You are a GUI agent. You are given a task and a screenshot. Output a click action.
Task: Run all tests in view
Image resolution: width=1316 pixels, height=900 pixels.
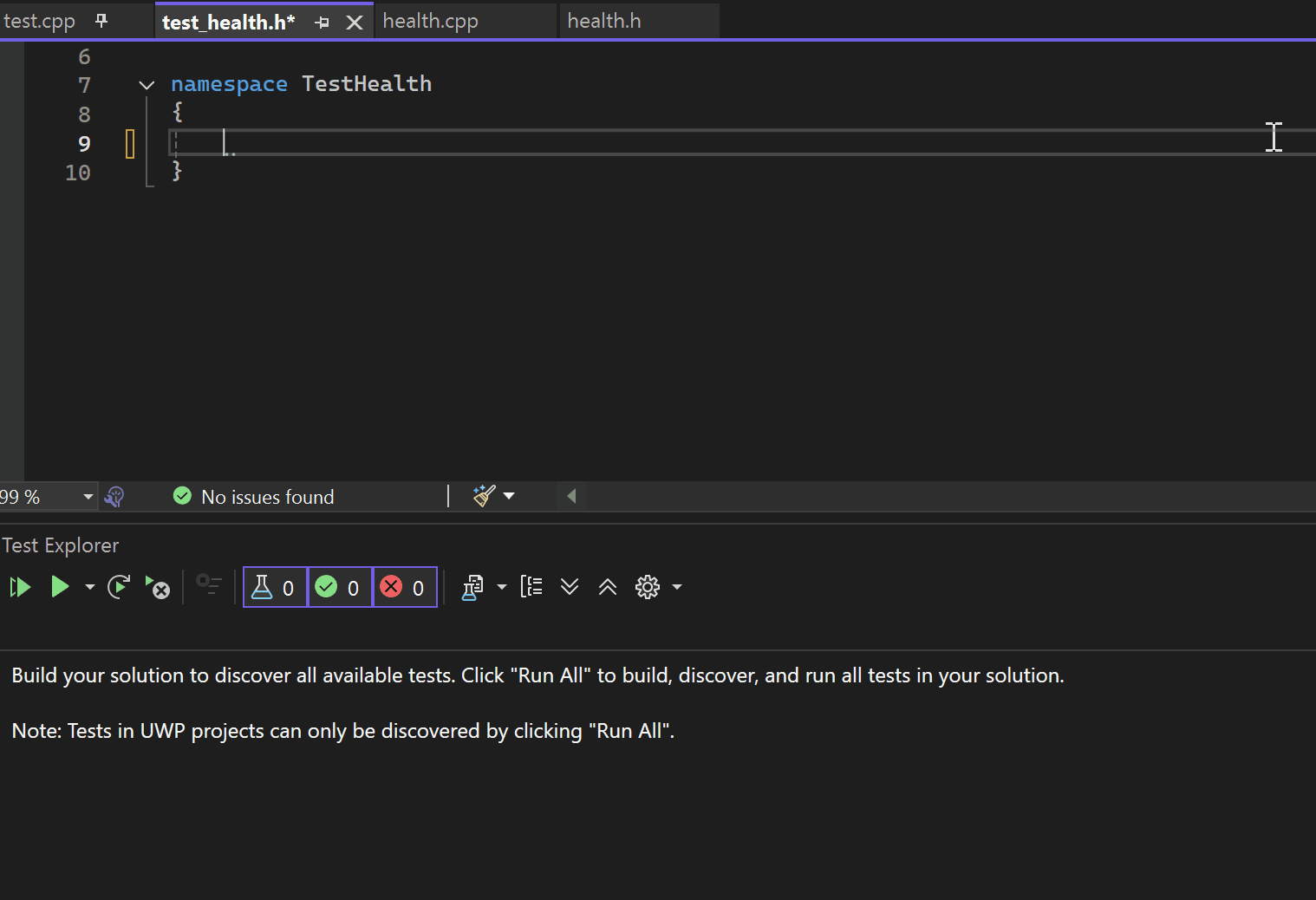point(20,587)
